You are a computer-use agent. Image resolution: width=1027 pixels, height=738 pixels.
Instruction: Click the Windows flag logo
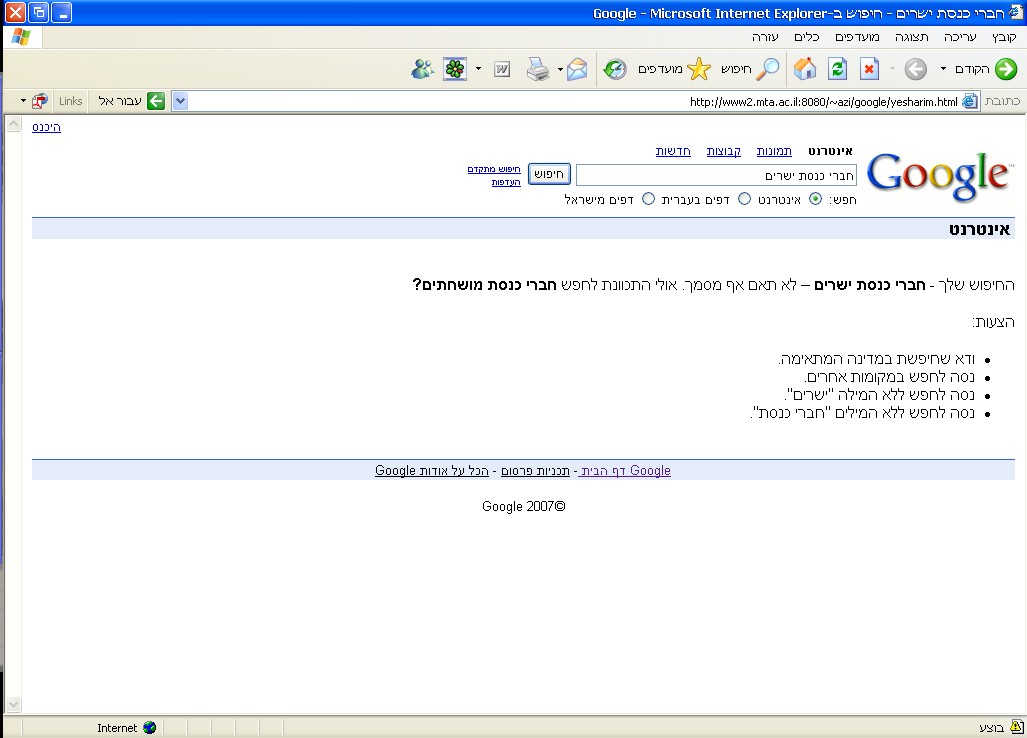point(21,37)
